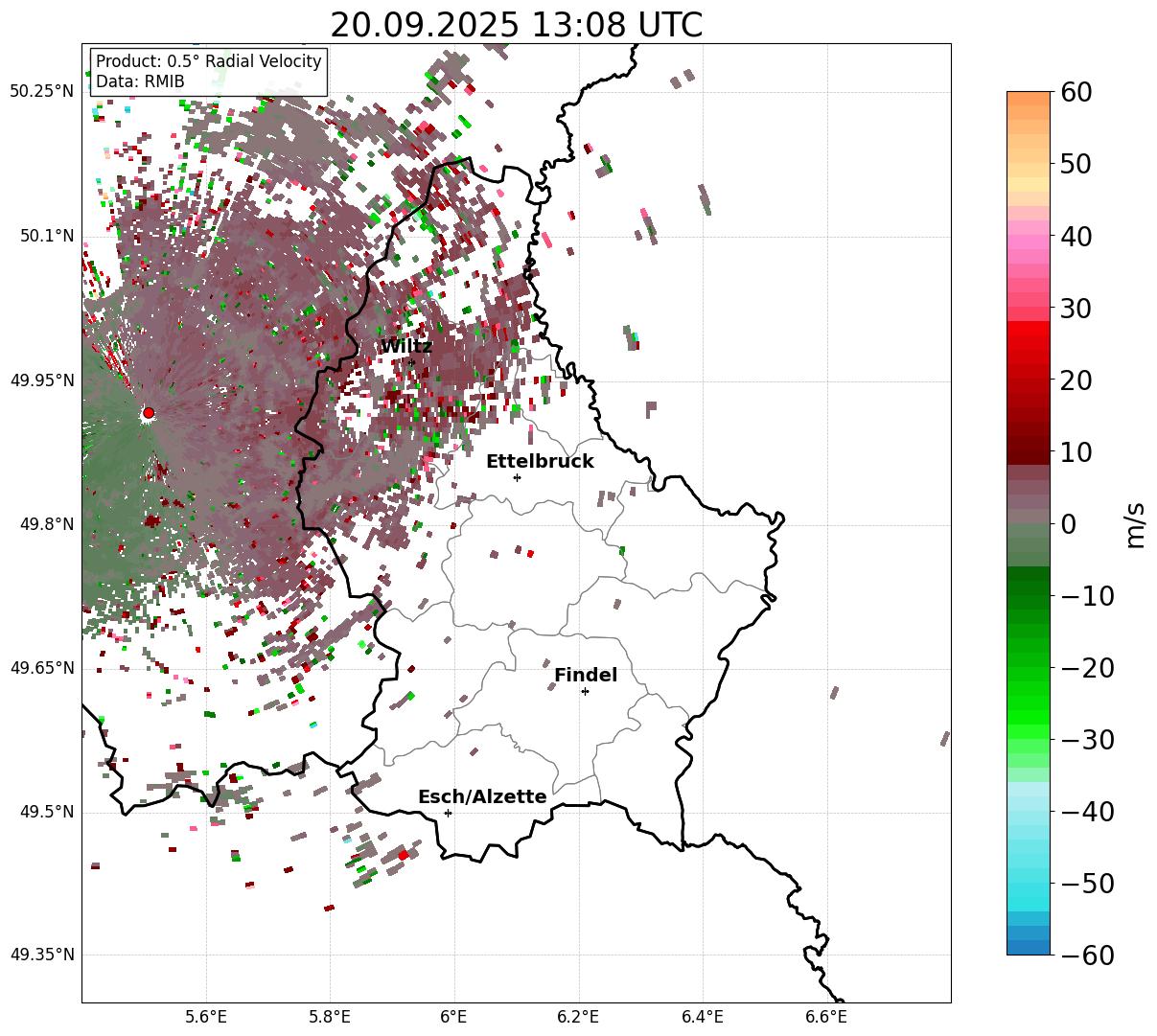Click the 50.1°N latitude label
The width and height of the screenshot is (1157, 1036).
(x=46, y=236)
